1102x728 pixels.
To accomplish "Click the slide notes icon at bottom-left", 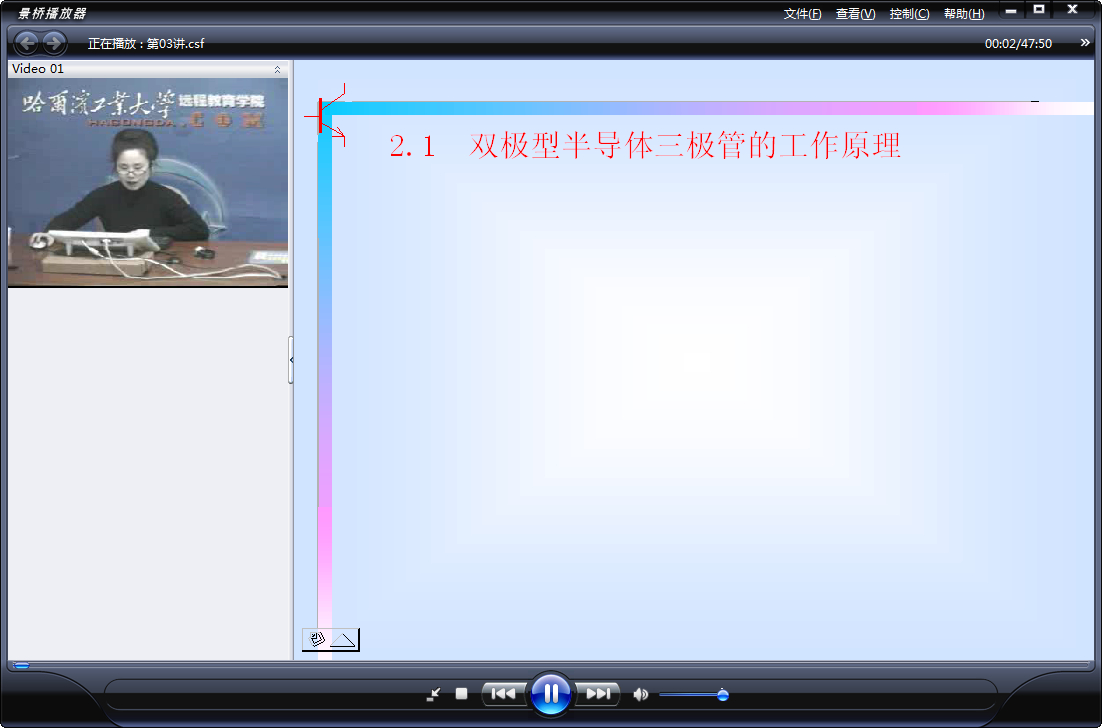I will 317,639.
